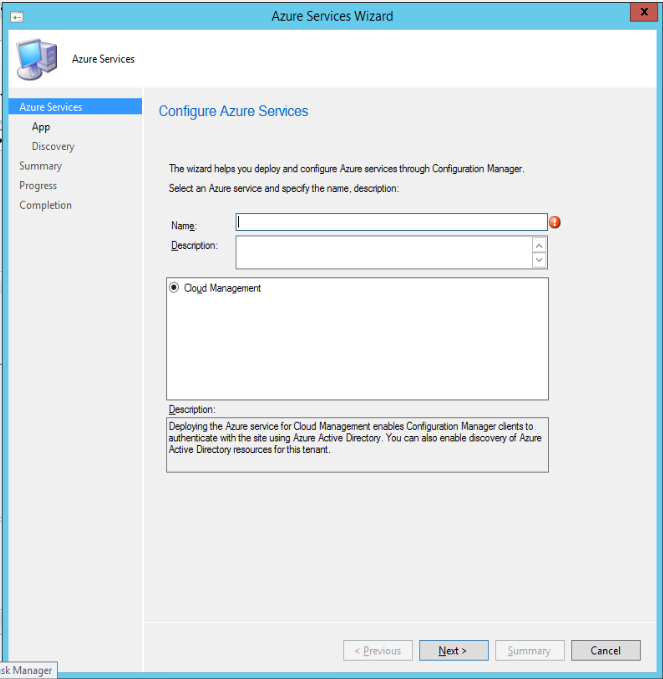Image resolution: width=663 pixels, height=679 pixels.
Task: Click the Description scroll down arrow
Action: pos(539,260)
